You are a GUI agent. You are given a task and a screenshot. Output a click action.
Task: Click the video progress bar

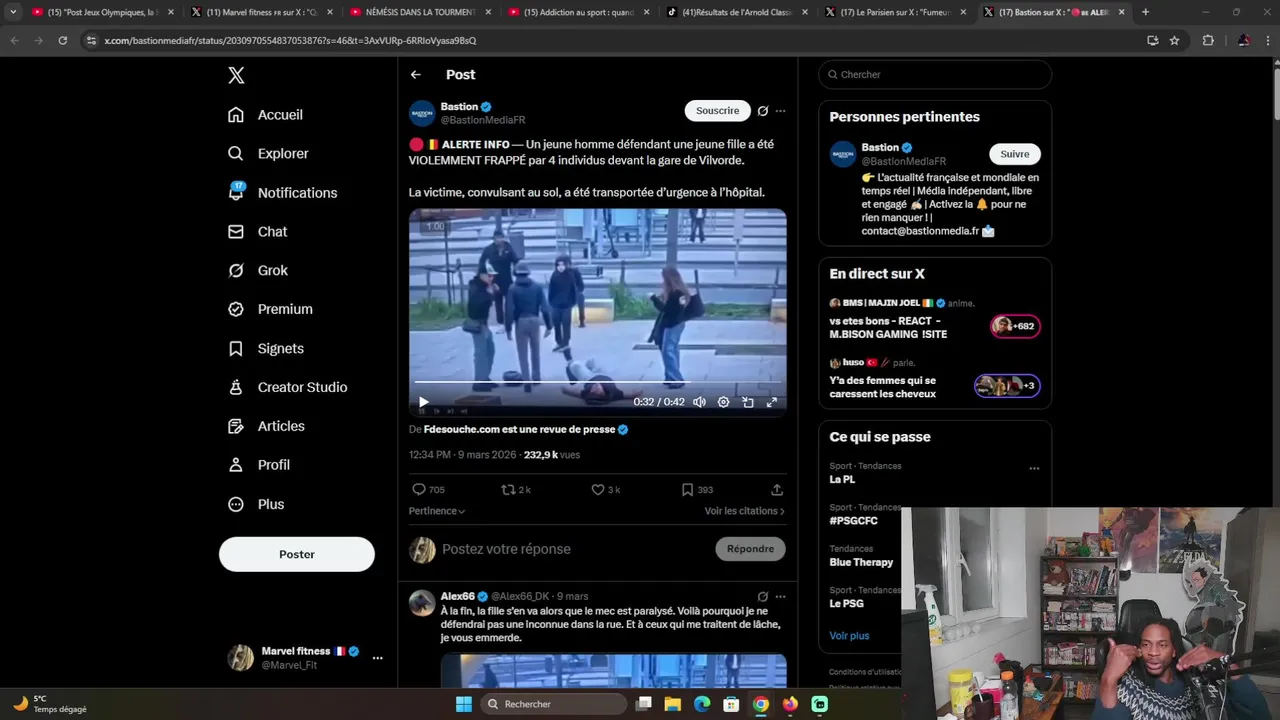click(597, 382)
